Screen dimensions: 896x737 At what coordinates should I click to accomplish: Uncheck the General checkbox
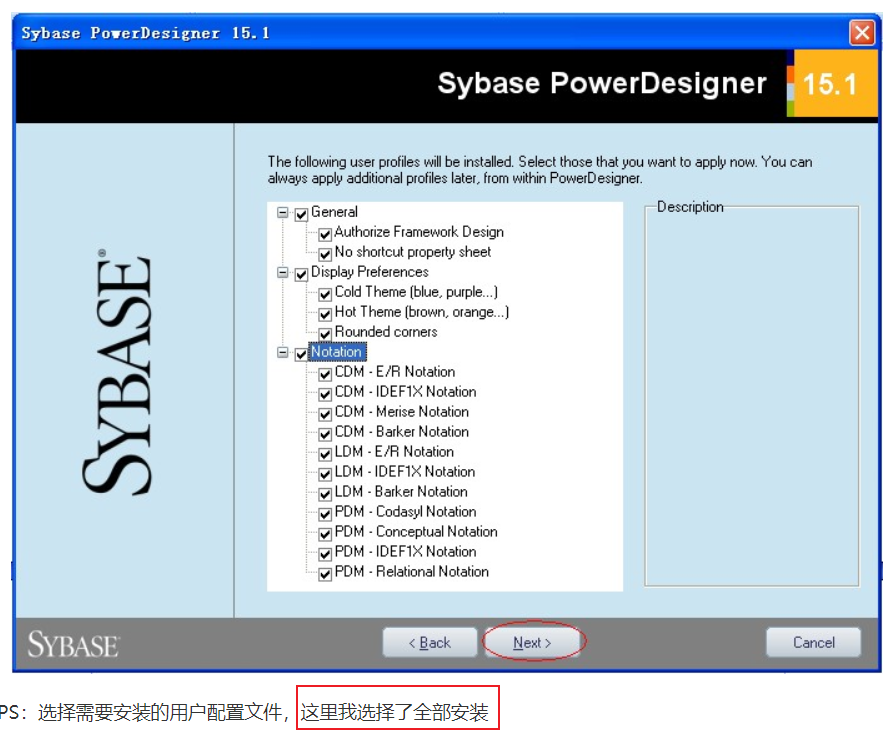coord(301,215)
